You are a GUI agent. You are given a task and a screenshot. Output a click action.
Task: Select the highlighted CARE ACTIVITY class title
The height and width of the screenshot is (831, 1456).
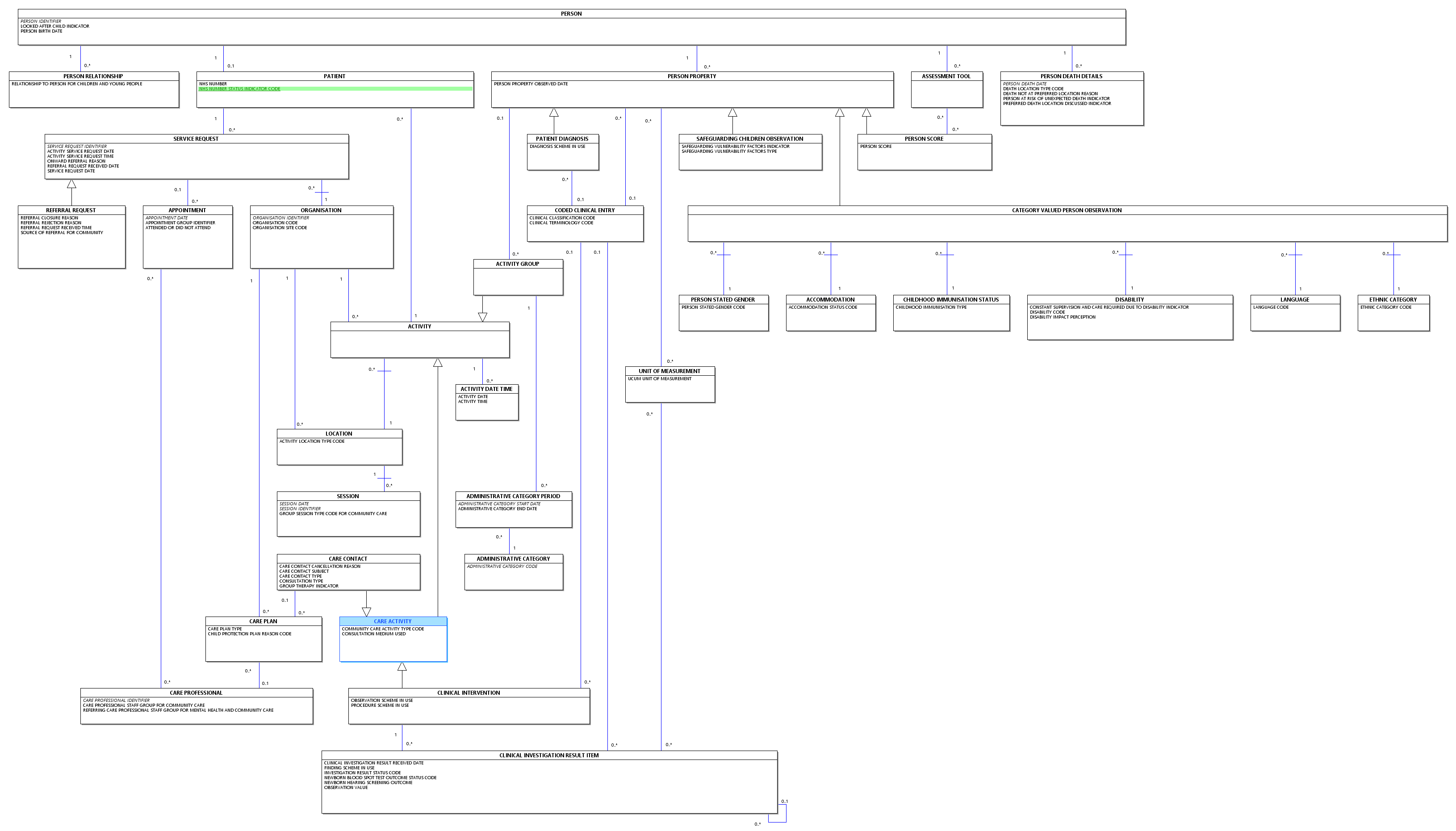(393, 621)
